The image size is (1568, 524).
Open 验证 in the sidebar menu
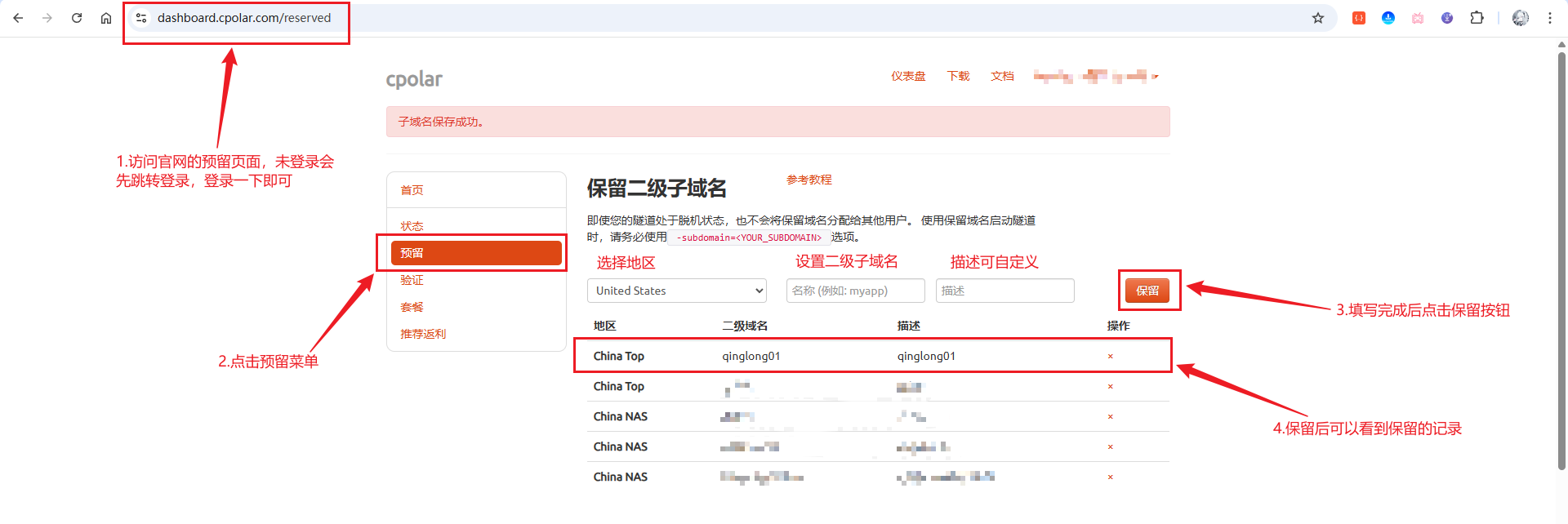tap(412, 280)
